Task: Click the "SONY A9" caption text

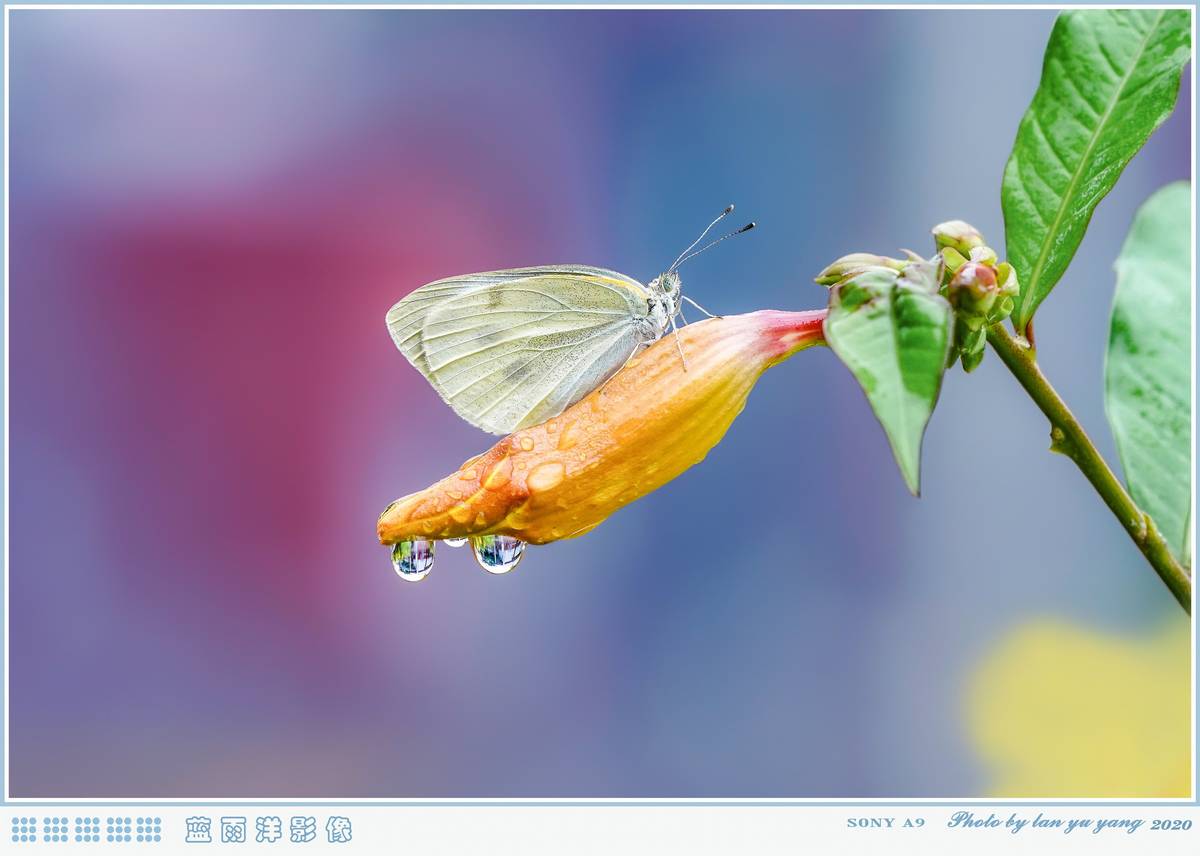Action: (886, 823)
